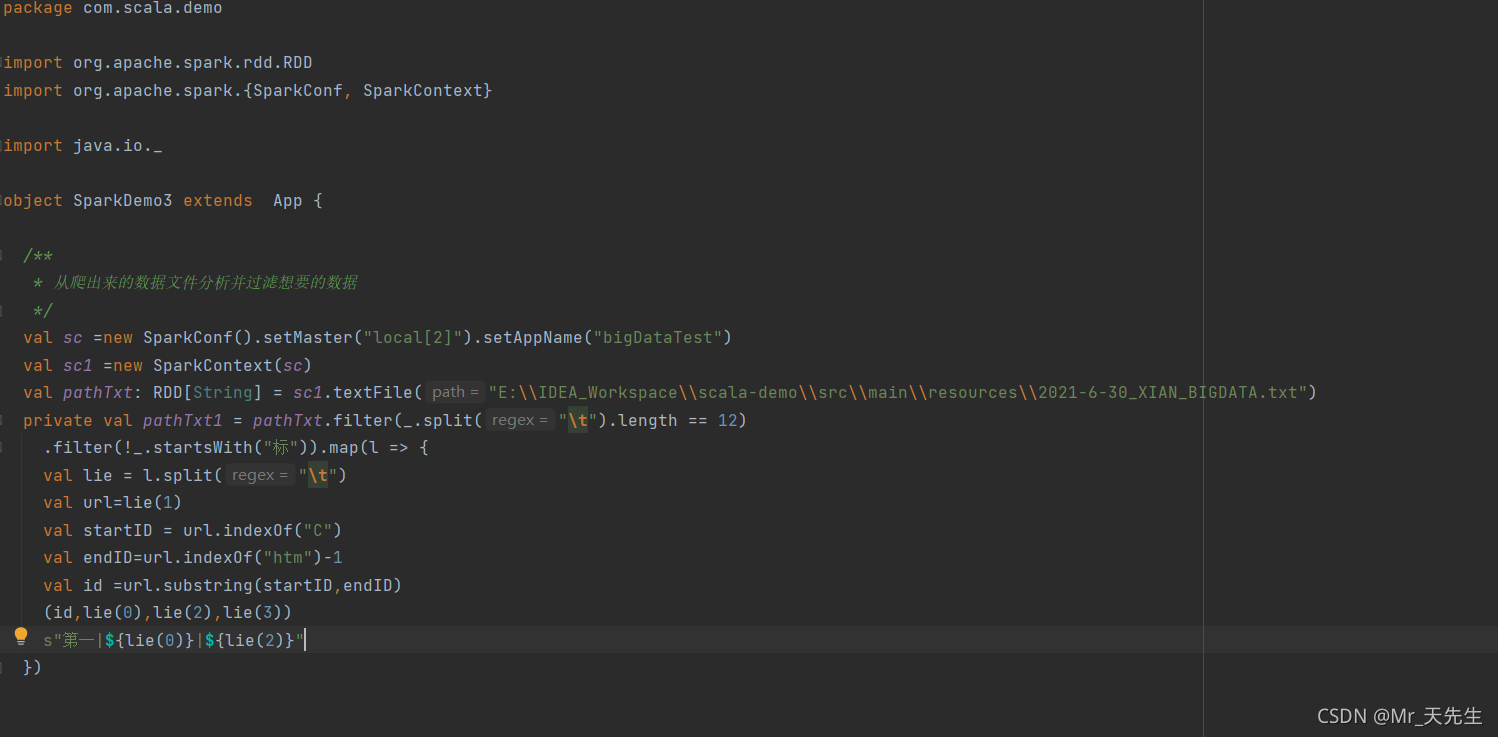Click the "C" string in indexOf
The width and height of the screenshot is (1498, 737).
pyautogui.click(x=318, y=531)
